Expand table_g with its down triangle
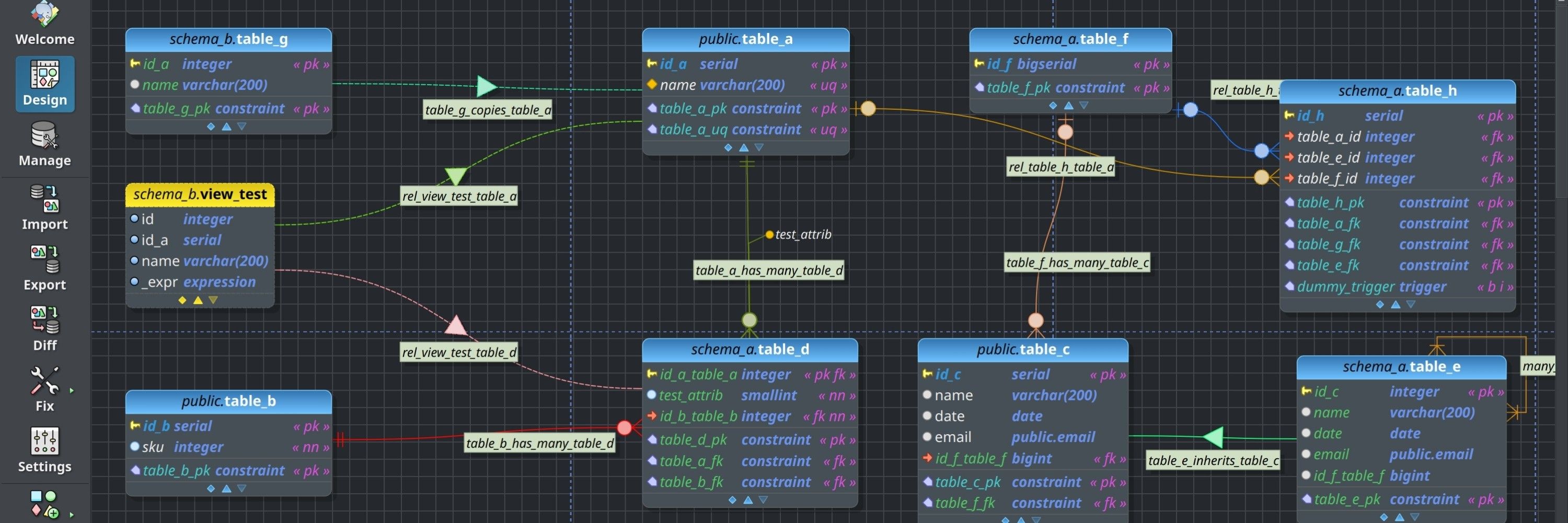1568x523 pixels. [x=241, y=127]
